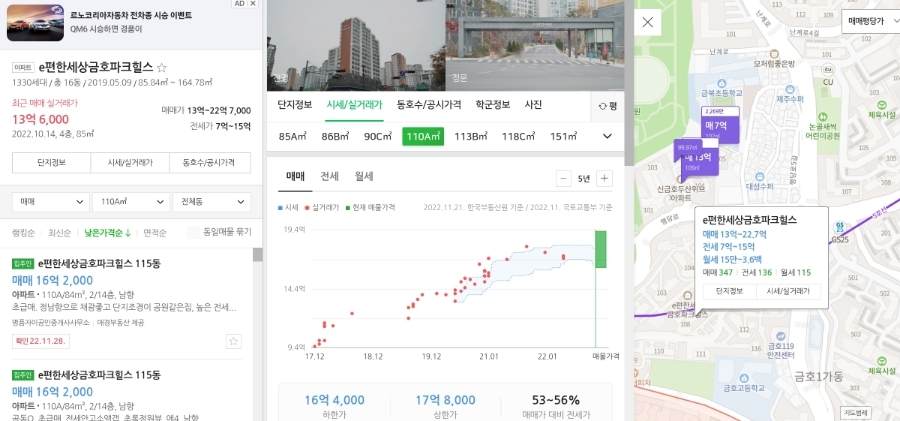The width and height of the screenshot is (900, 421).
Task: Switch chart to 월세 tab
Action: point(363,177)
